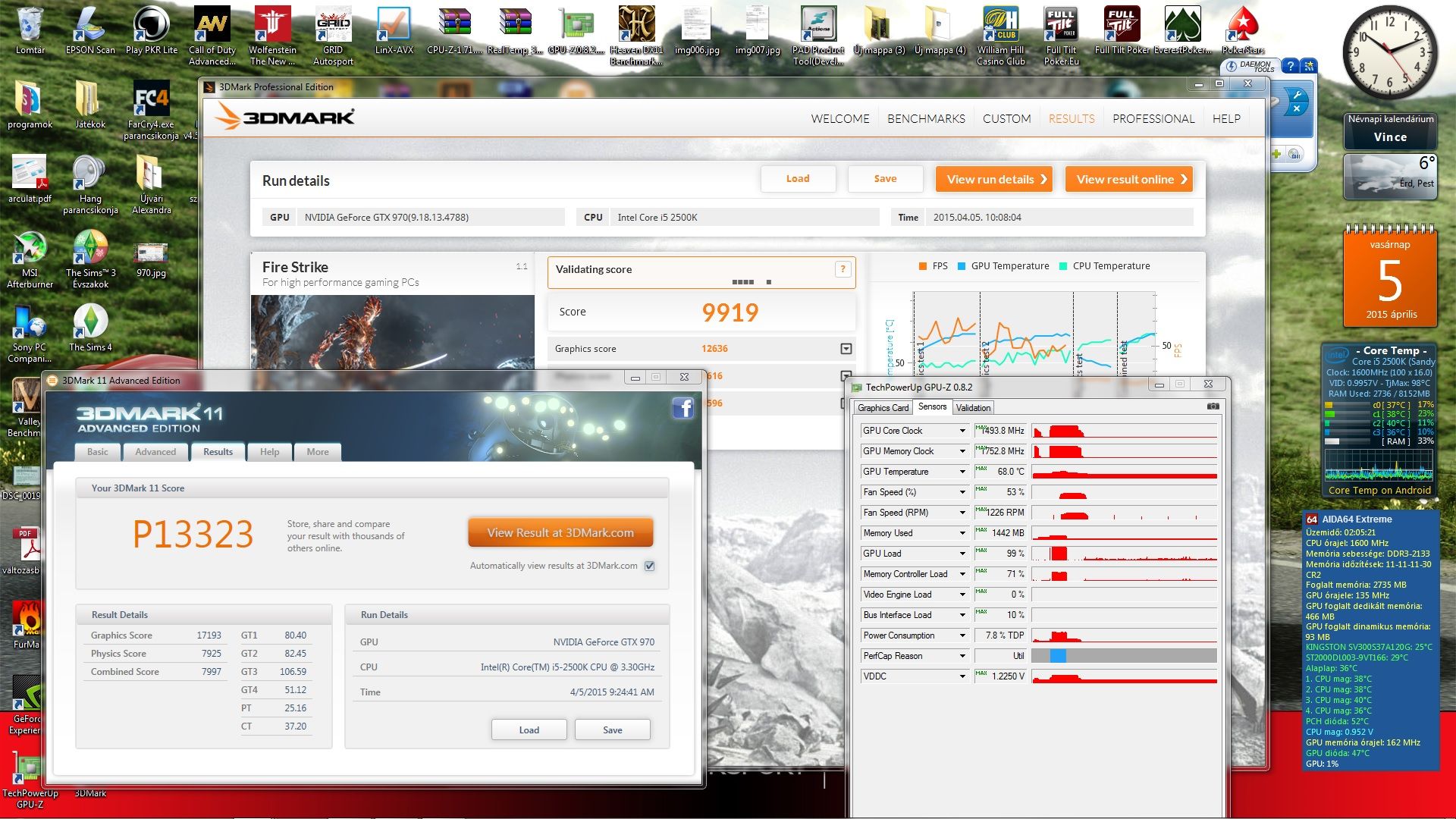This screenshot has height=819, width=1456.
Task: Launch Play PKR Lite shortcut
Action: click(x=151, y=30)
